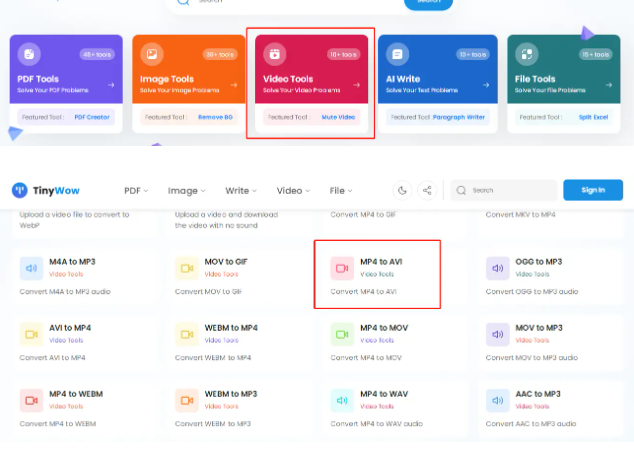Click the 'PDF Tools' card title
Image resolution: width=634 pixels, height=468 pixels.
click(38, 79)
